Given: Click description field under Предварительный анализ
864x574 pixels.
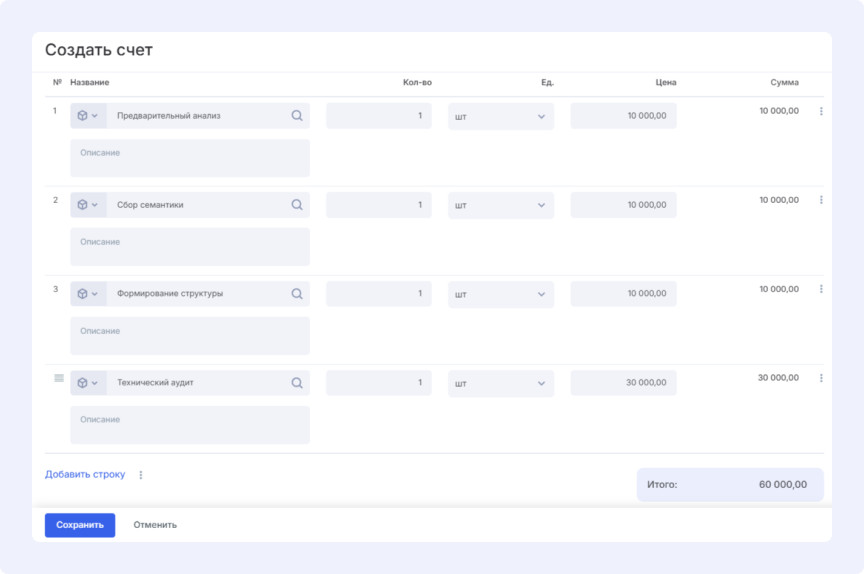Looking at the screenshot, I should [x=190, y=158].
